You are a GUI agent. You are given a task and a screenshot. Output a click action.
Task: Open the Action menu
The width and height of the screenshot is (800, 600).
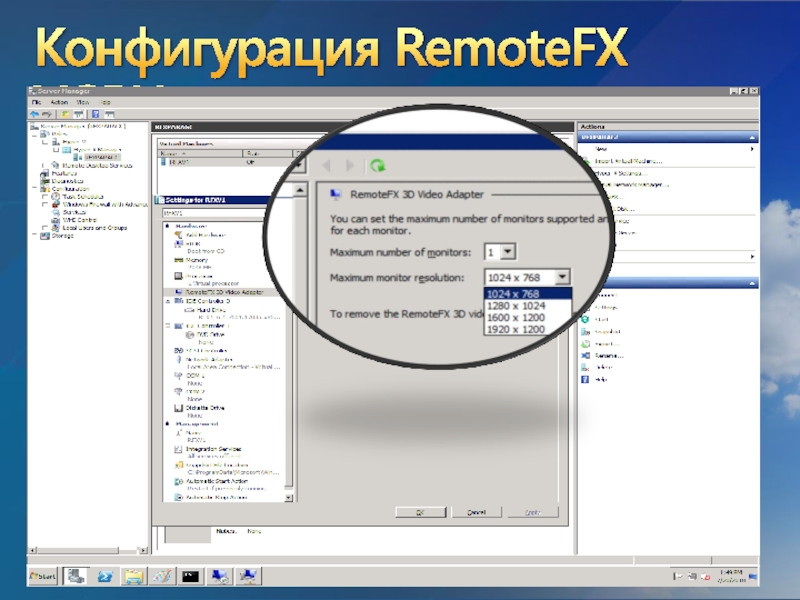(x=59, y=102)
